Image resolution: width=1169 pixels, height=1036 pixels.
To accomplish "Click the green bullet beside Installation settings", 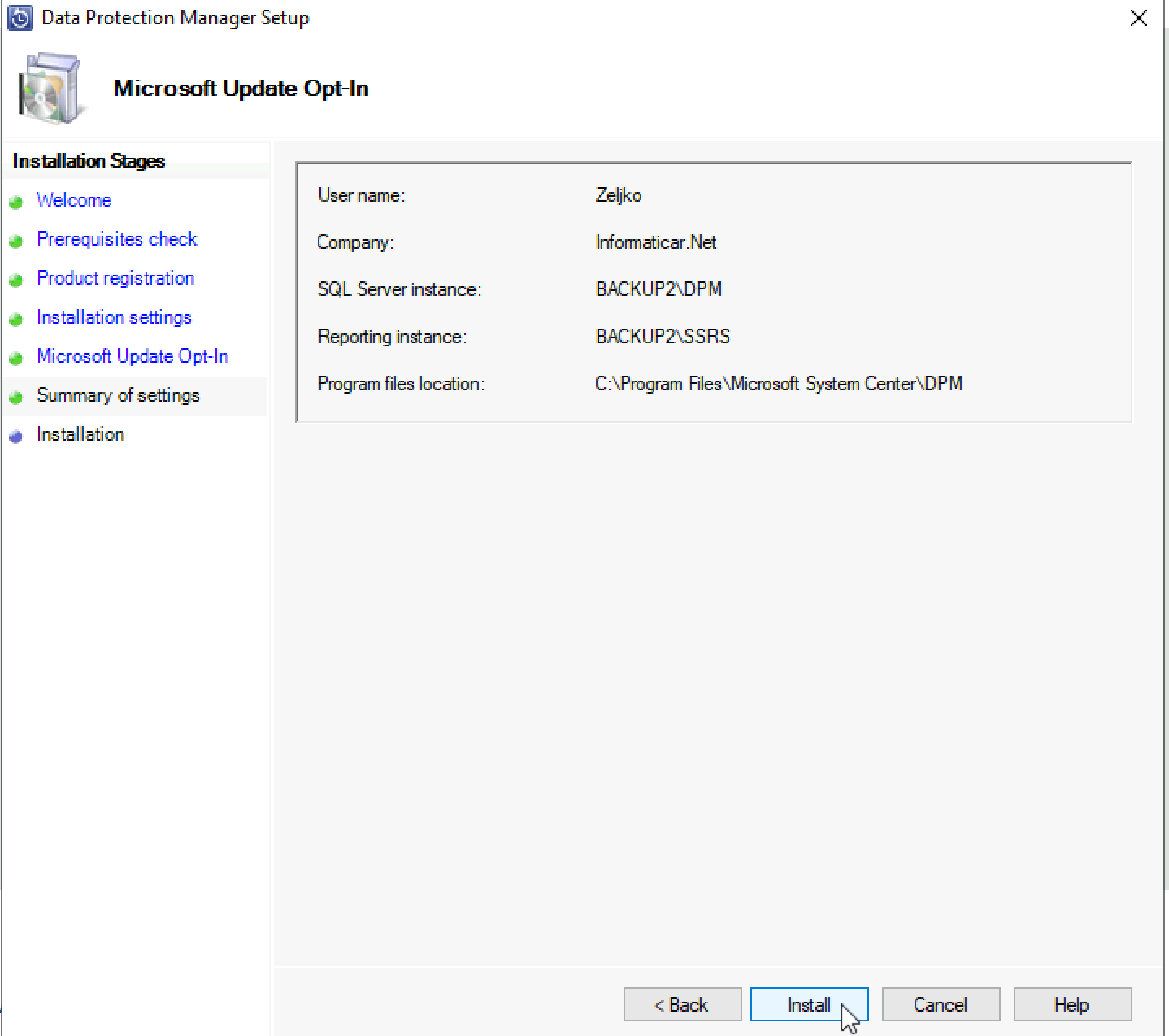I will click(x=15, y=319).
